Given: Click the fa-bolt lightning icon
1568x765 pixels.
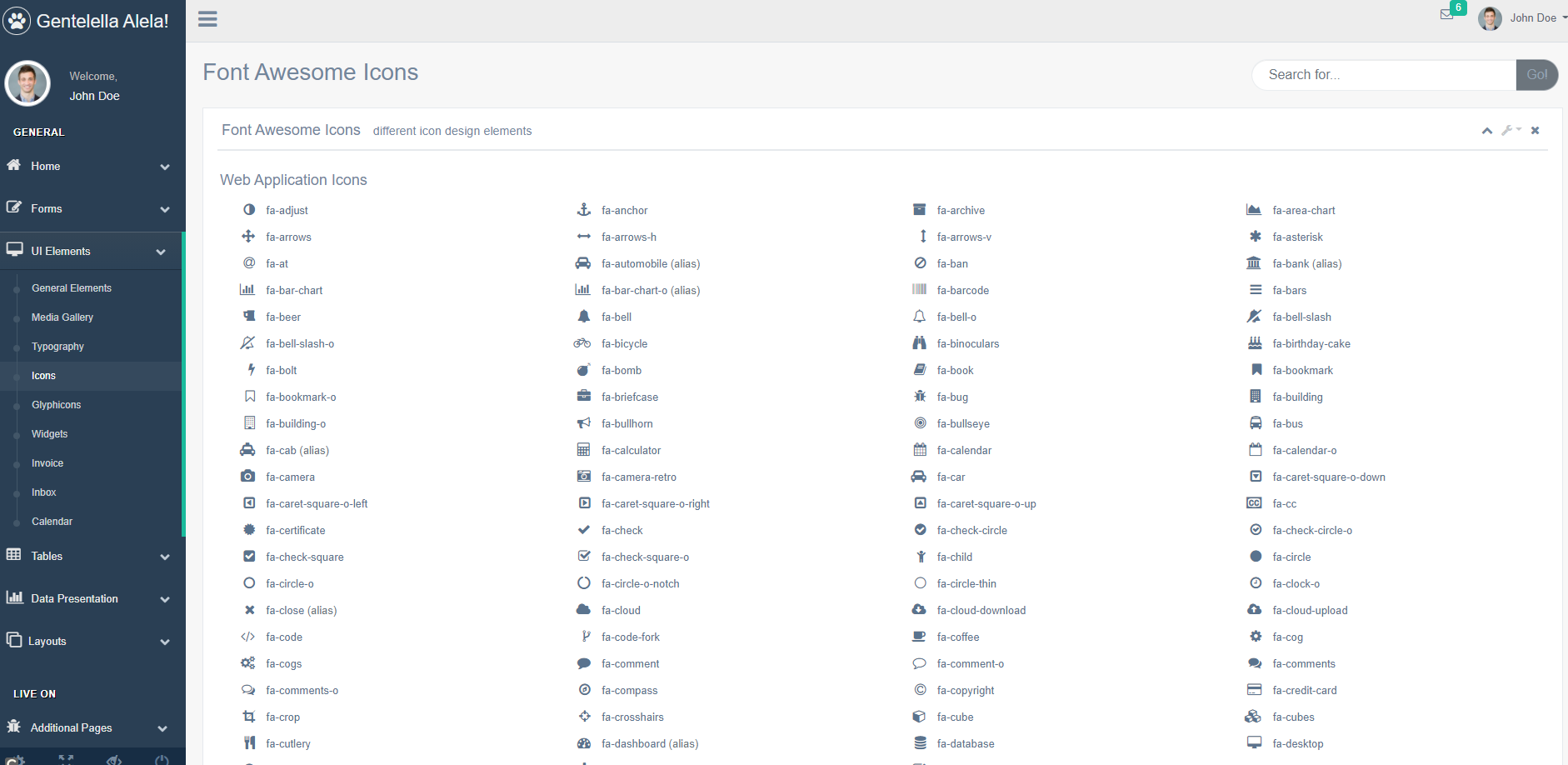Looking at the screenshot, I should tap(251, 370).
